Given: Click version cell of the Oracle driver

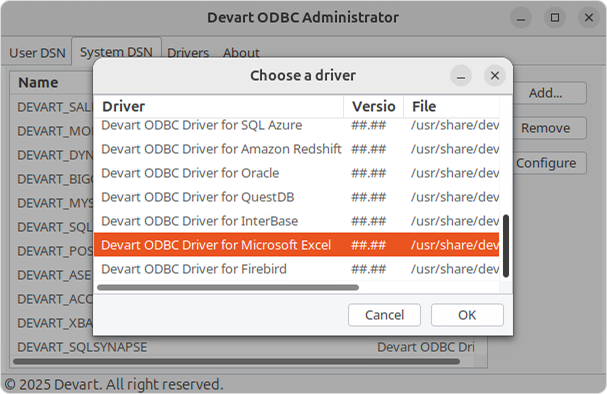Looking at the screenshot, I should [369, 173].
